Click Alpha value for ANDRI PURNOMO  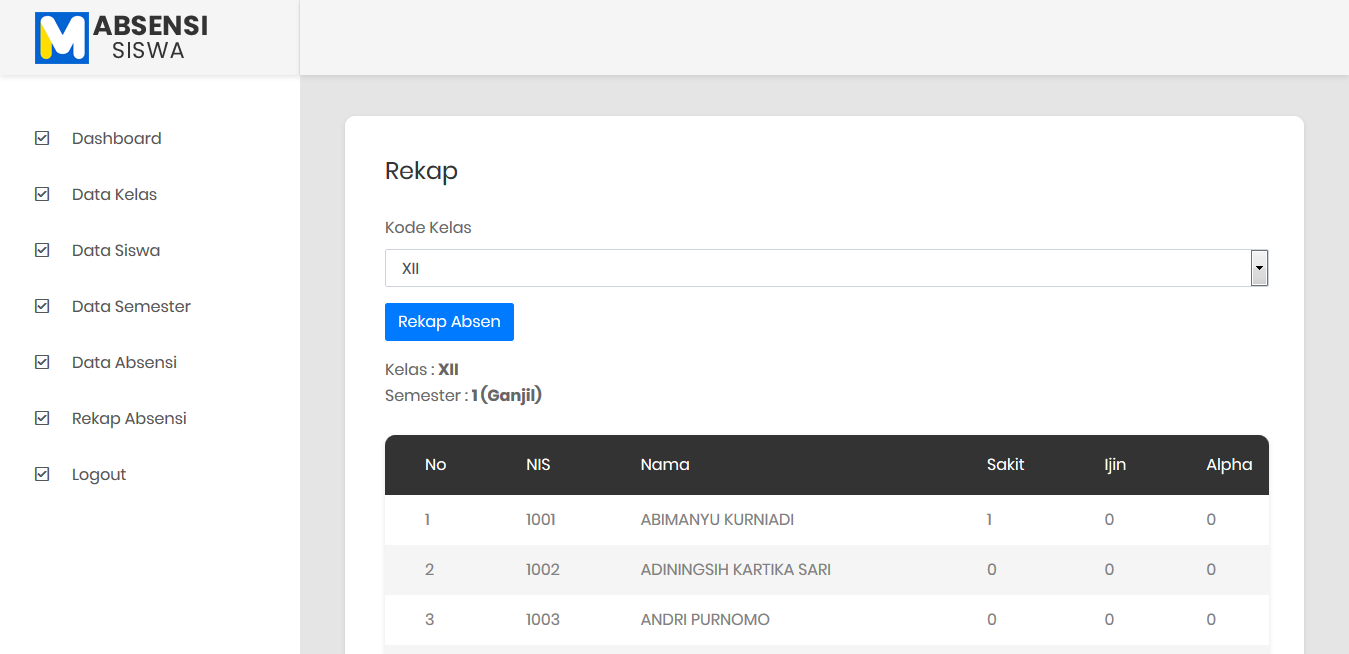(x=1211, y=620)
